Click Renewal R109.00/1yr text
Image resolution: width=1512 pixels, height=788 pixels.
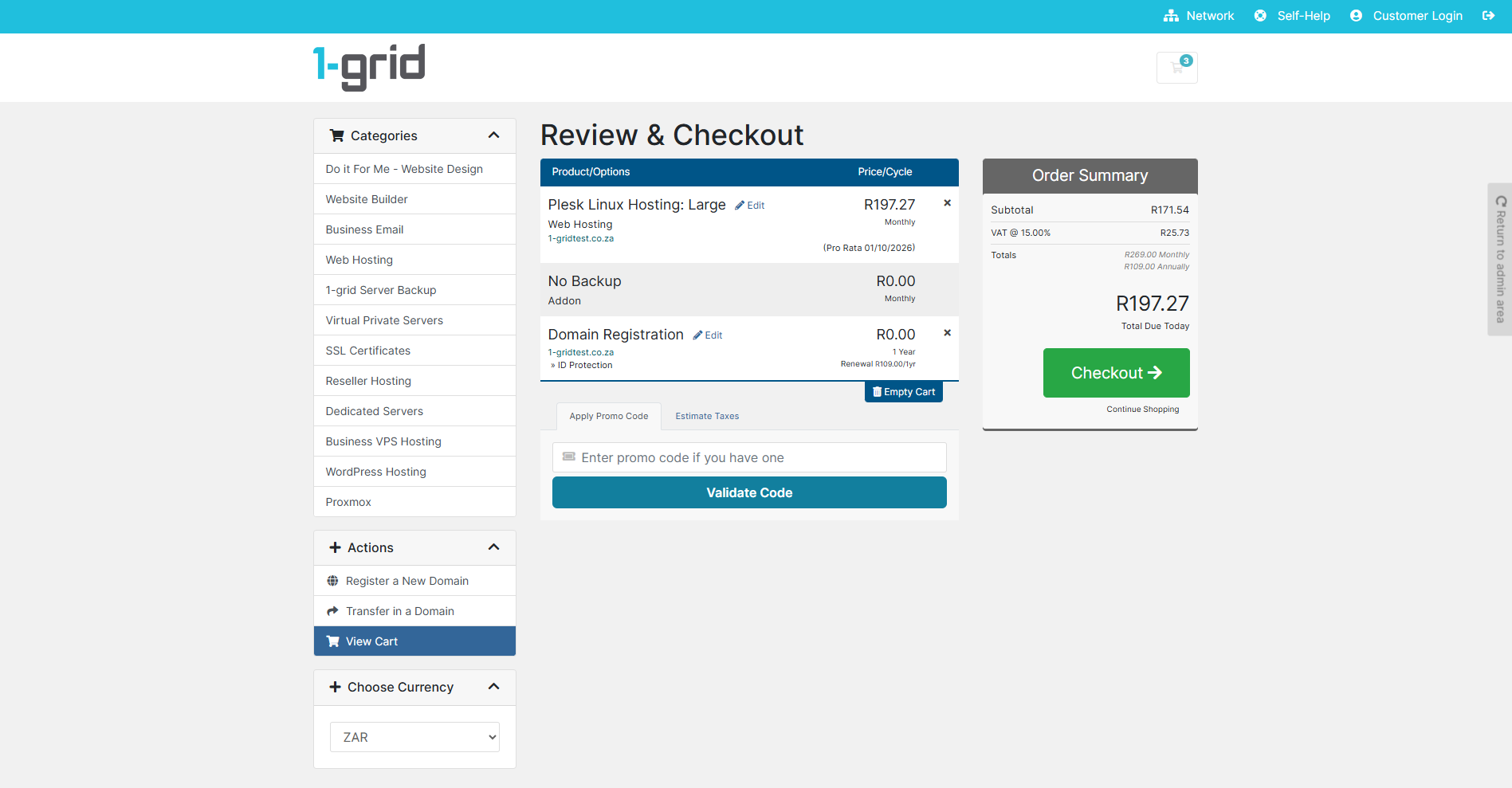point(878,364)
